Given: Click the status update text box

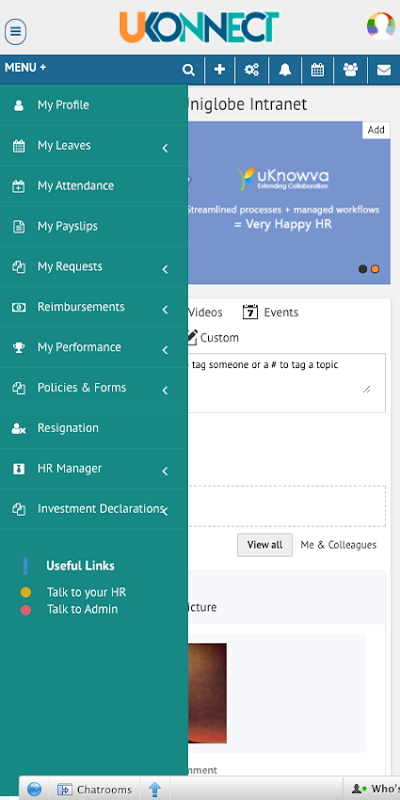Looking at the screenshot, I should pyautogui.click(x=287, y=383).
